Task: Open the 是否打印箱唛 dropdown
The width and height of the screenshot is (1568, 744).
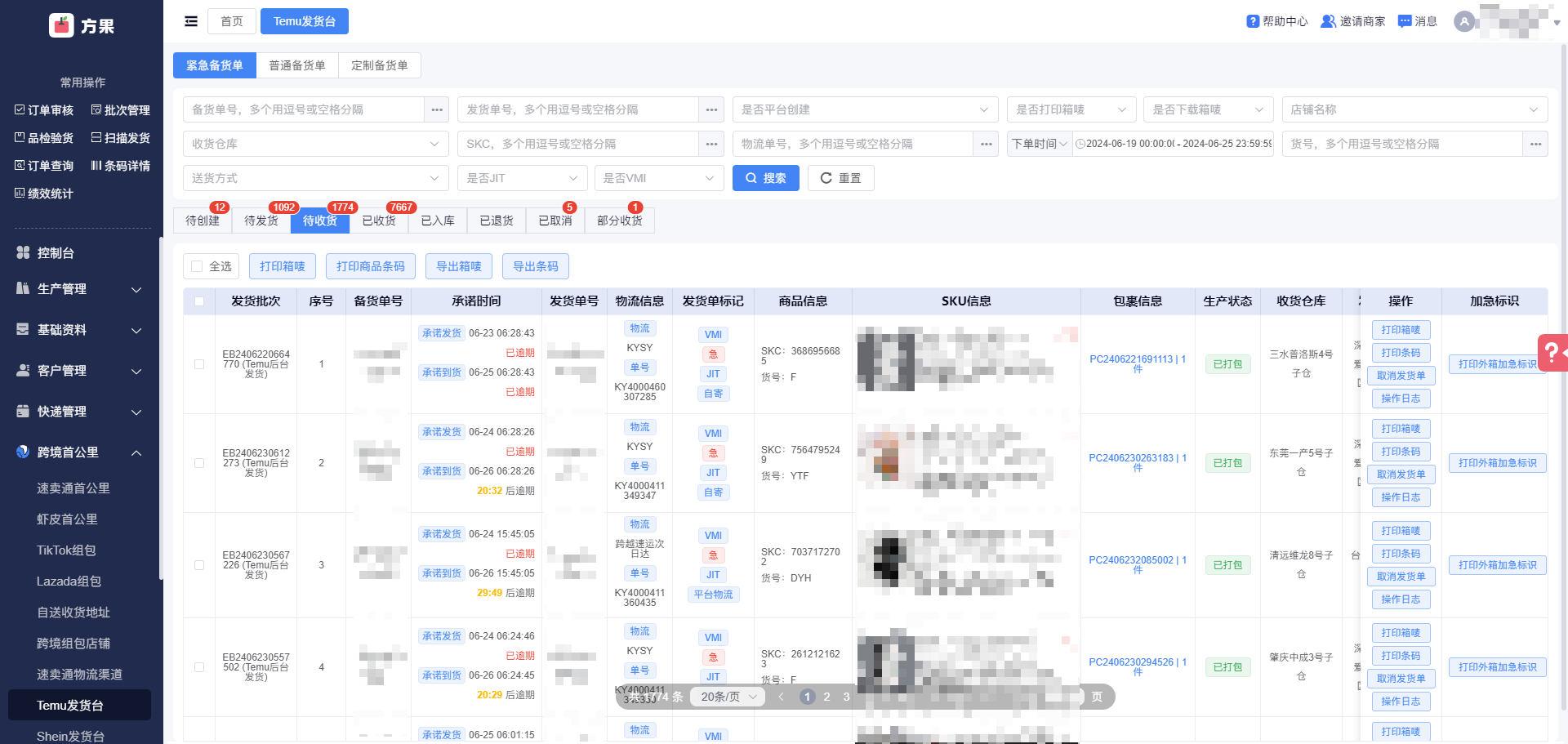Action: coord(1071,109)
